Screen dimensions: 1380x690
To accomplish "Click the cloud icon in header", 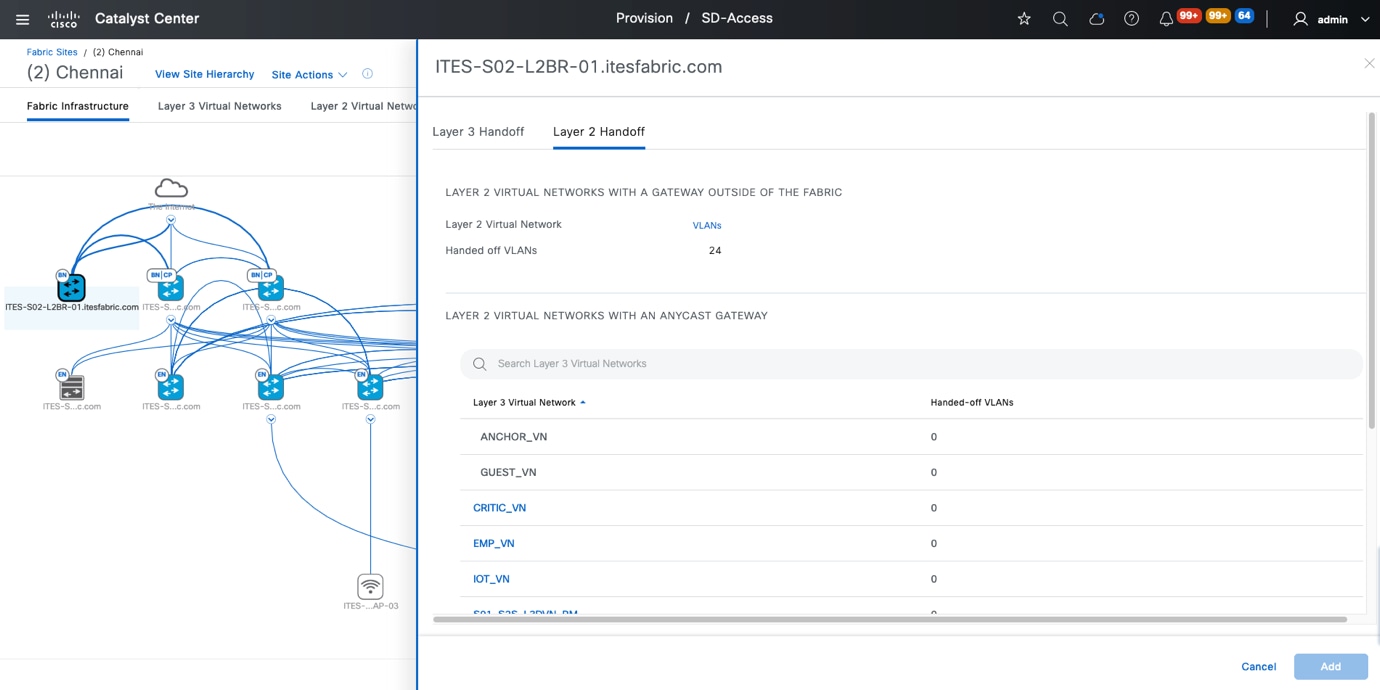I will (x=1096, y=19).
